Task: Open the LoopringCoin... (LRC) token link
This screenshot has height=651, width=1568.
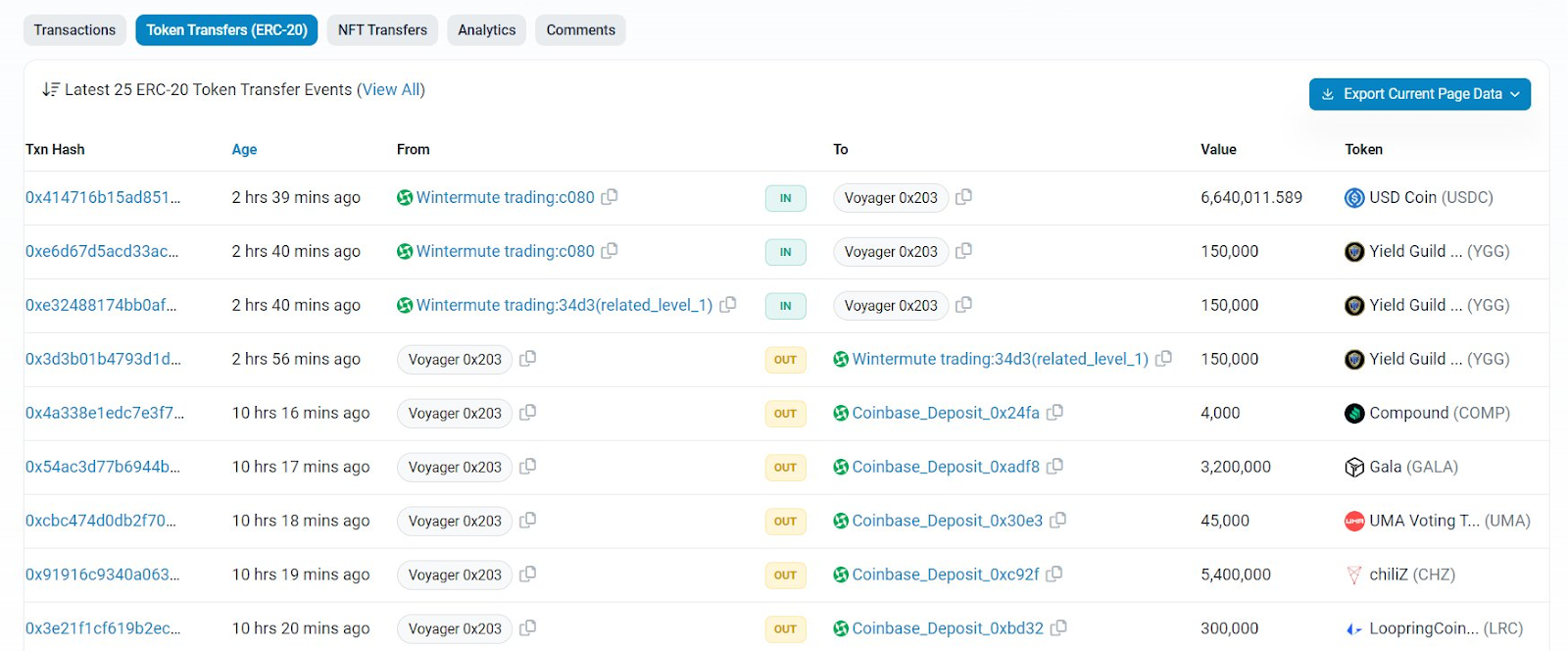Action: (x=1446, y=628)
